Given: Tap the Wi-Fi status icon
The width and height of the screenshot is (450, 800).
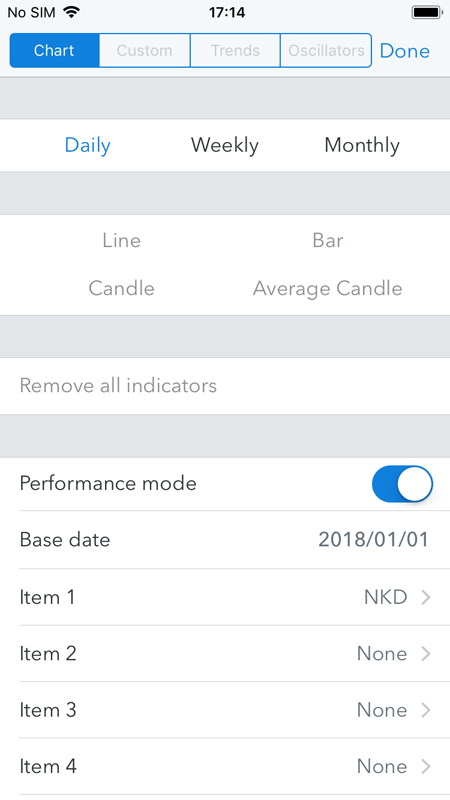Looking at the screenshot, I should (71, 12).
